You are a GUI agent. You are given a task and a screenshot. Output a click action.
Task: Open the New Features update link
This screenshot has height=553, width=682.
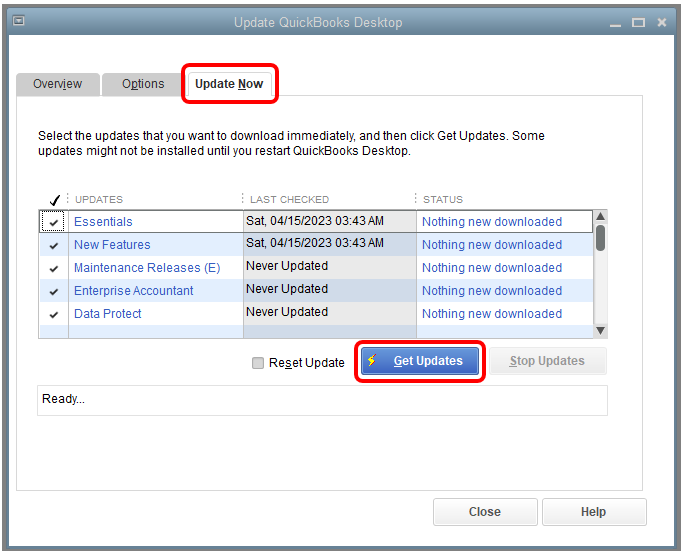[112, 245]
